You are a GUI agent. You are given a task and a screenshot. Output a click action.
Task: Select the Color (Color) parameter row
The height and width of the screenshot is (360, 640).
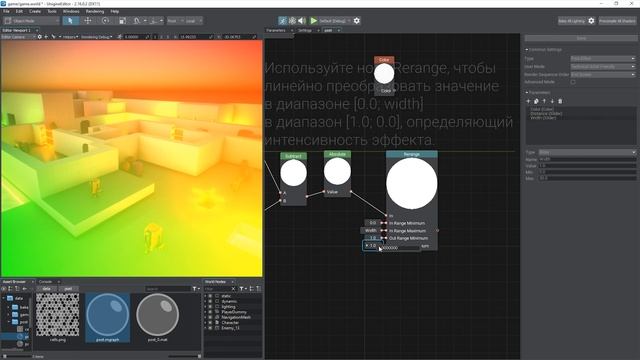coord(581,109)
